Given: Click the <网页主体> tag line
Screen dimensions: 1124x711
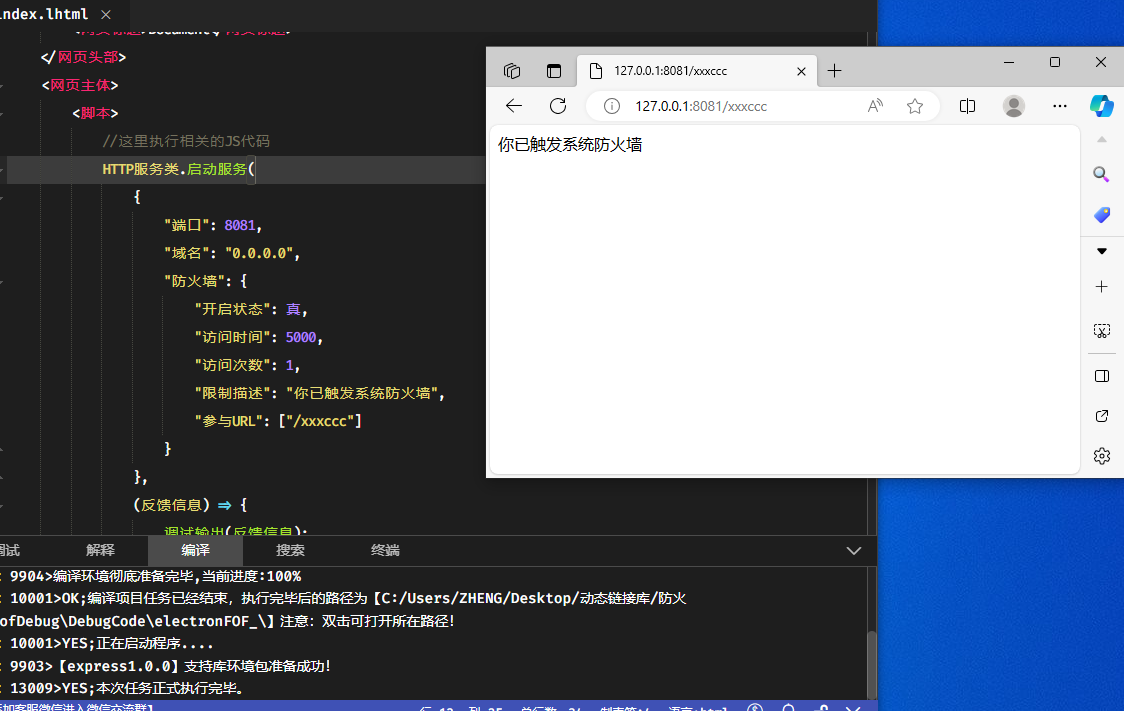Looking at the screenshot, I should (80, 85).
